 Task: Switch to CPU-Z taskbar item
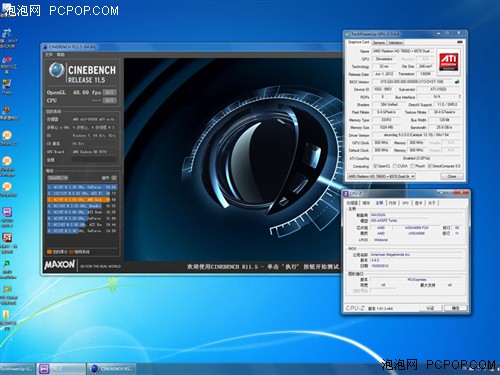click(x=61, y=369)
